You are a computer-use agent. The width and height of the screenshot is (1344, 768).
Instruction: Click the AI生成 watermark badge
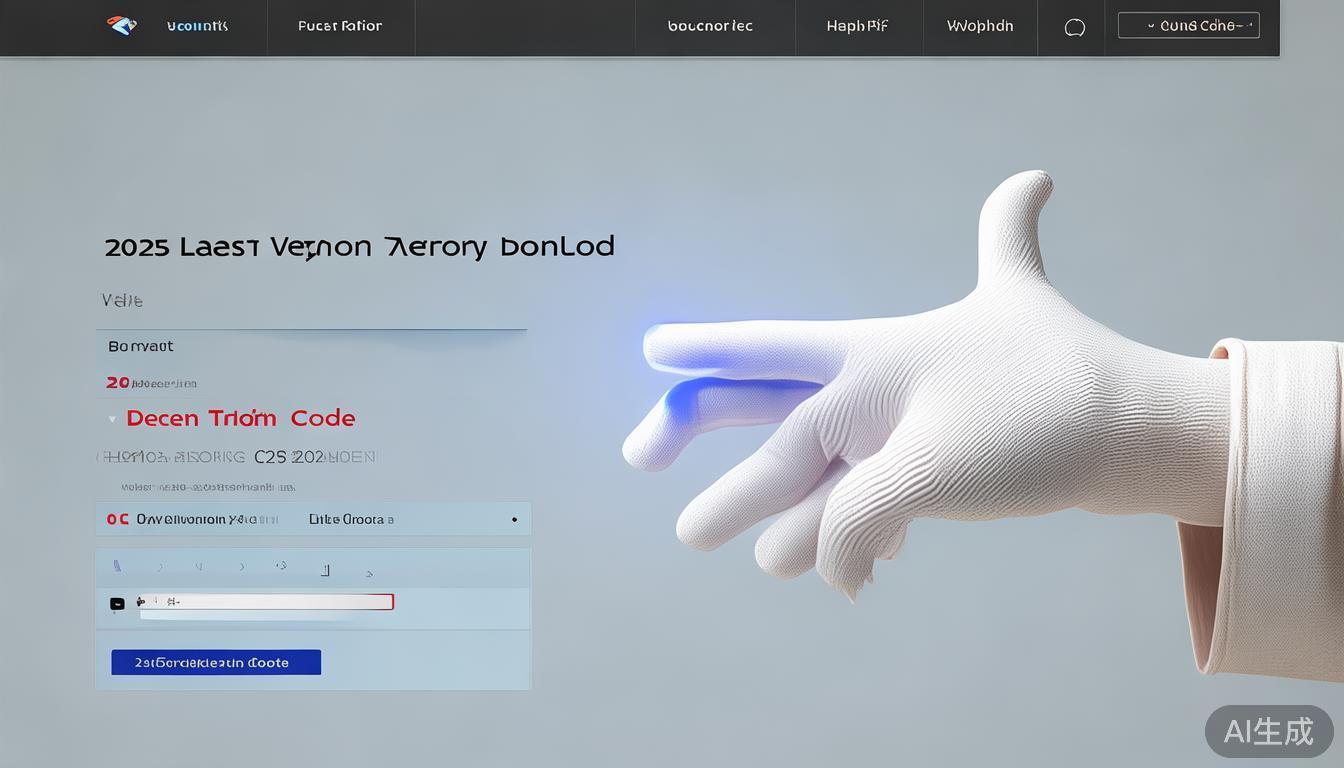coord(1269,731)
